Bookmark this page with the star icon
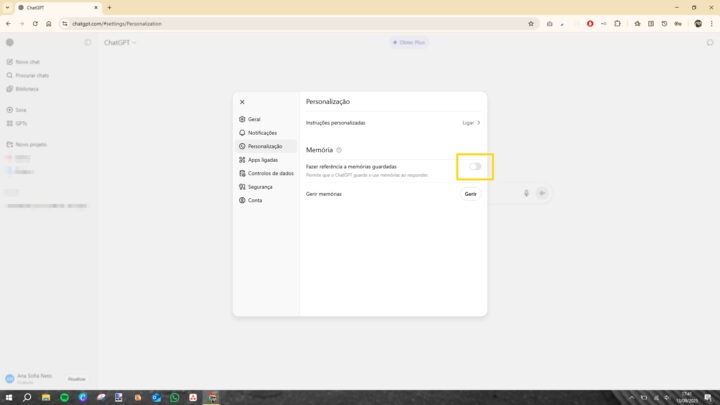This screenshot has width=720, height=405. click(x=531, y=24)
